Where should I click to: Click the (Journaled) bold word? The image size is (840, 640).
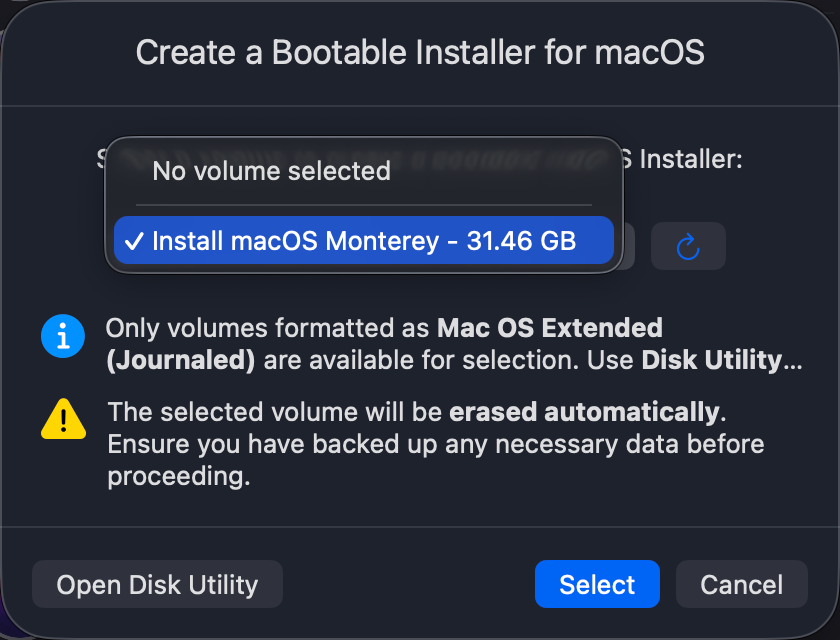pos(181,360)
